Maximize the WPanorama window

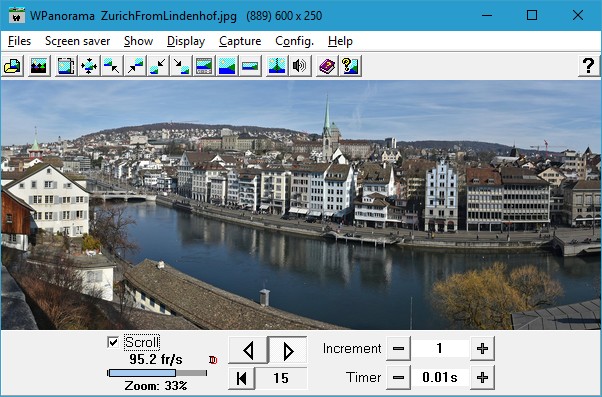[x=532, y=15]
